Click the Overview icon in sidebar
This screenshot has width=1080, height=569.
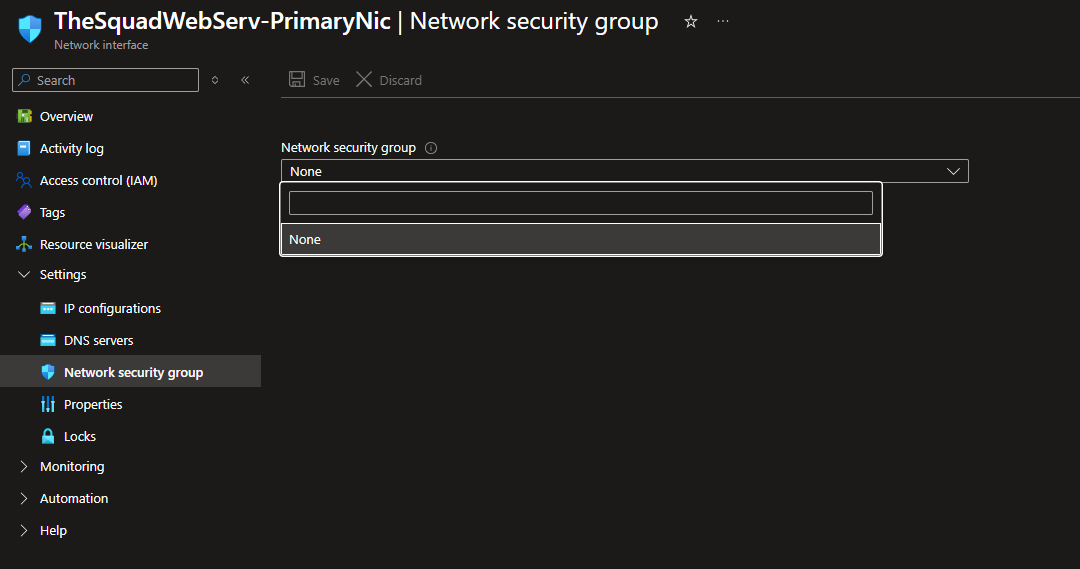click(x=24, y=116)
